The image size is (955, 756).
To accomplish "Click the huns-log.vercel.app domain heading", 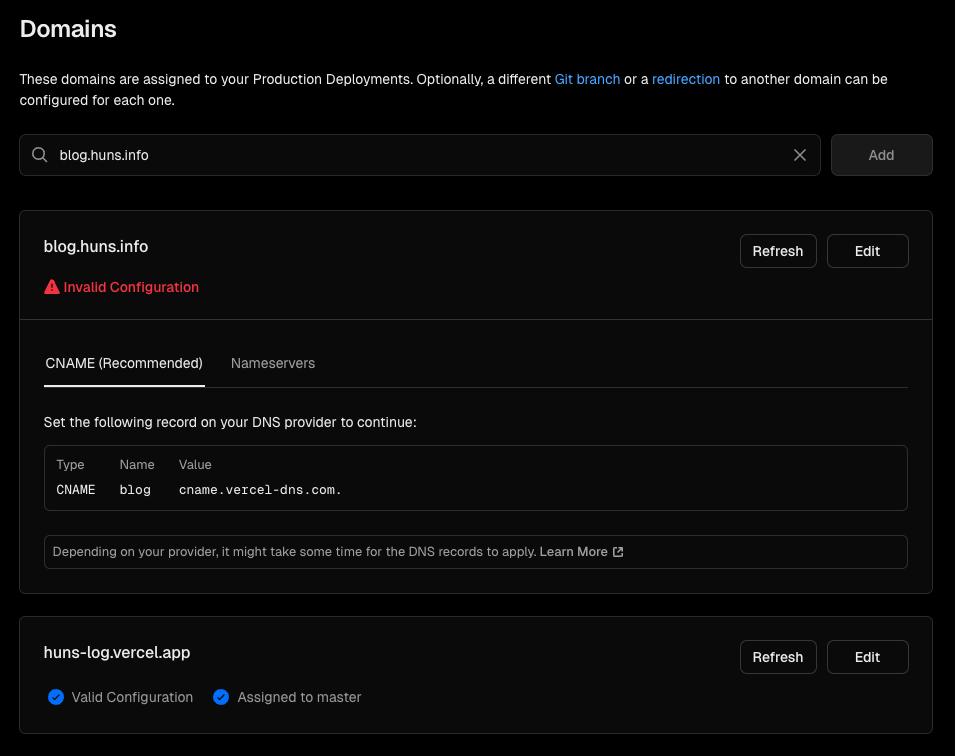I will pos(117,652).
